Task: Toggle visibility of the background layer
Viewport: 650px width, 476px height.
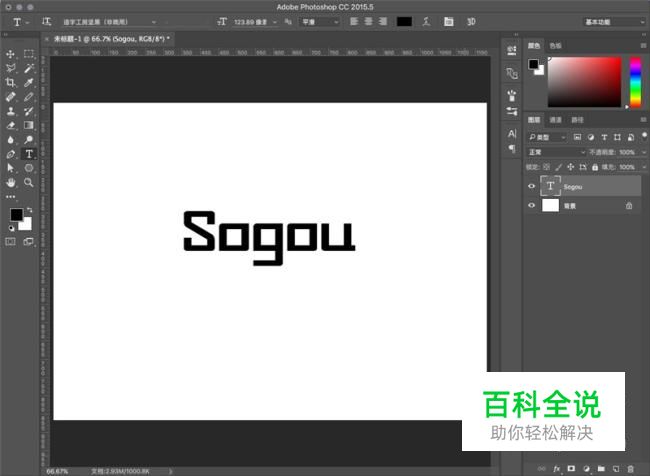Action: 532,205
